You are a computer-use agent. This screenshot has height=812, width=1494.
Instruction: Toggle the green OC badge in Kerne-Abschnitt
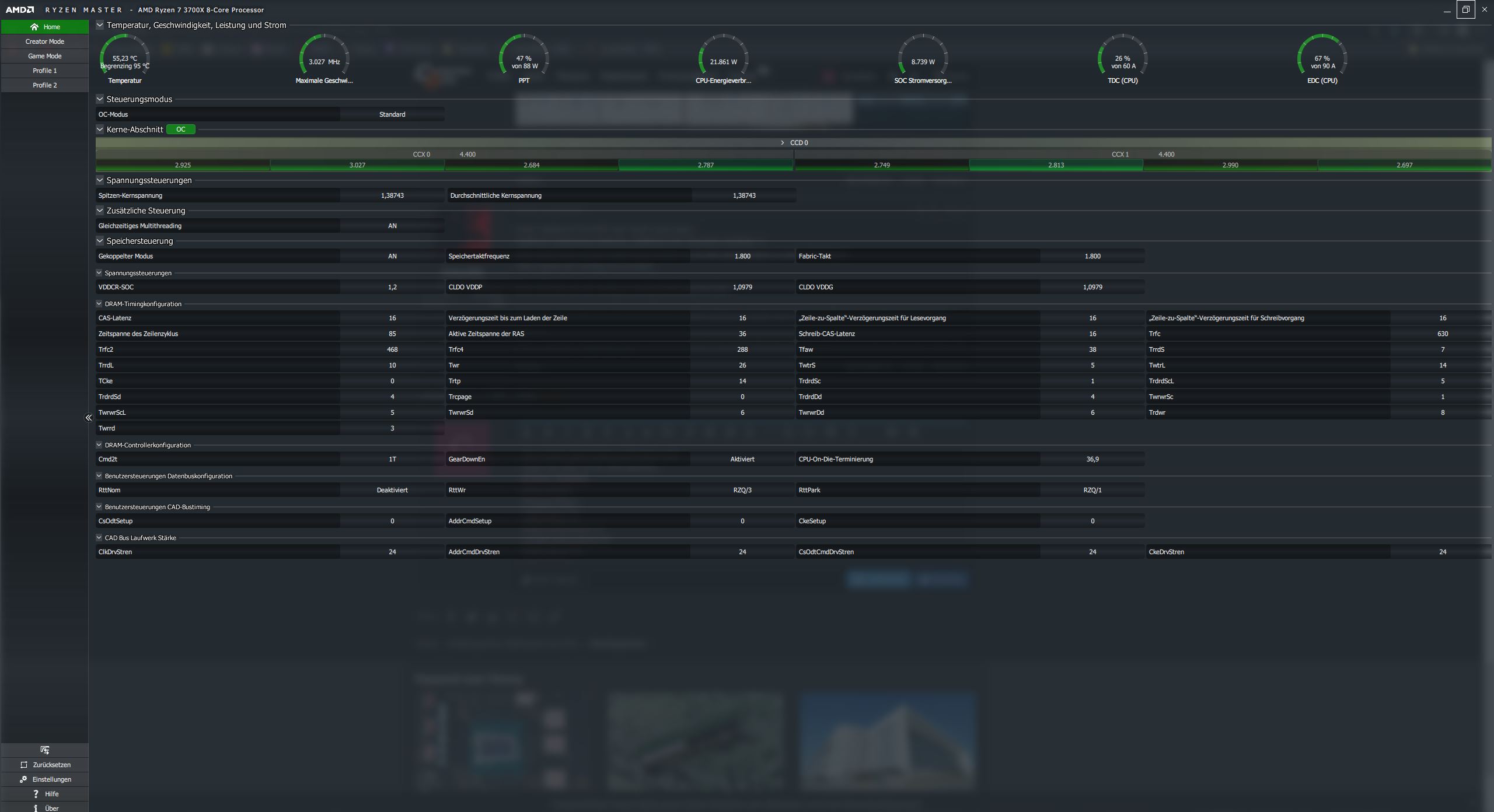tap(181, 129)
